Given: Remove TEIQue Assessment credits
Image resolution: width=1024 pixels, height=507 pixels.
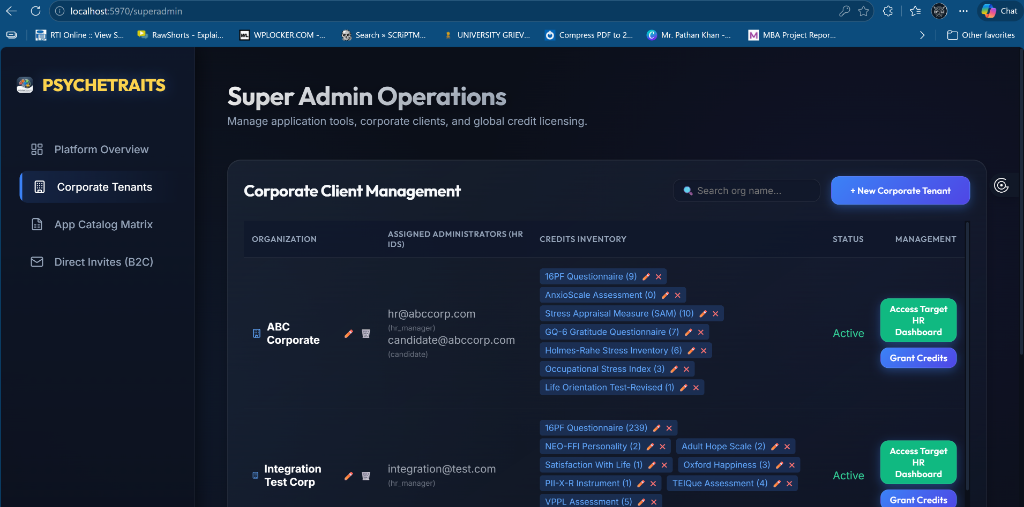Looking at the screenshot, I should (790, 483).
